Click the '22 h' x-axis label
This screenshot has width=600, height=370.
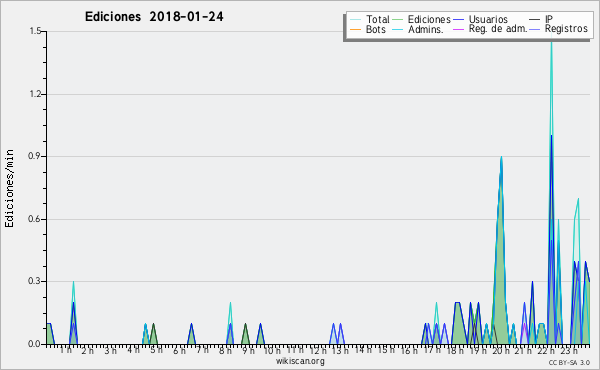546,350
